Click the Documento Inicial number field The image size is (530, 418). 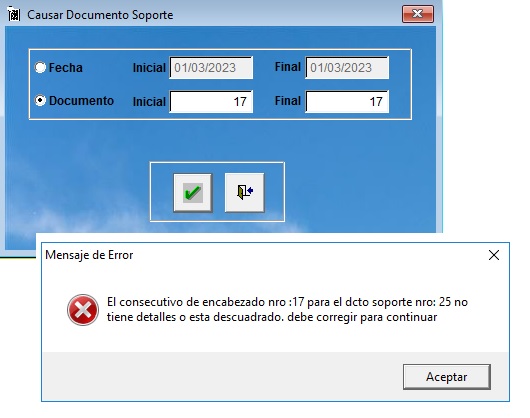tap(211, 101)
